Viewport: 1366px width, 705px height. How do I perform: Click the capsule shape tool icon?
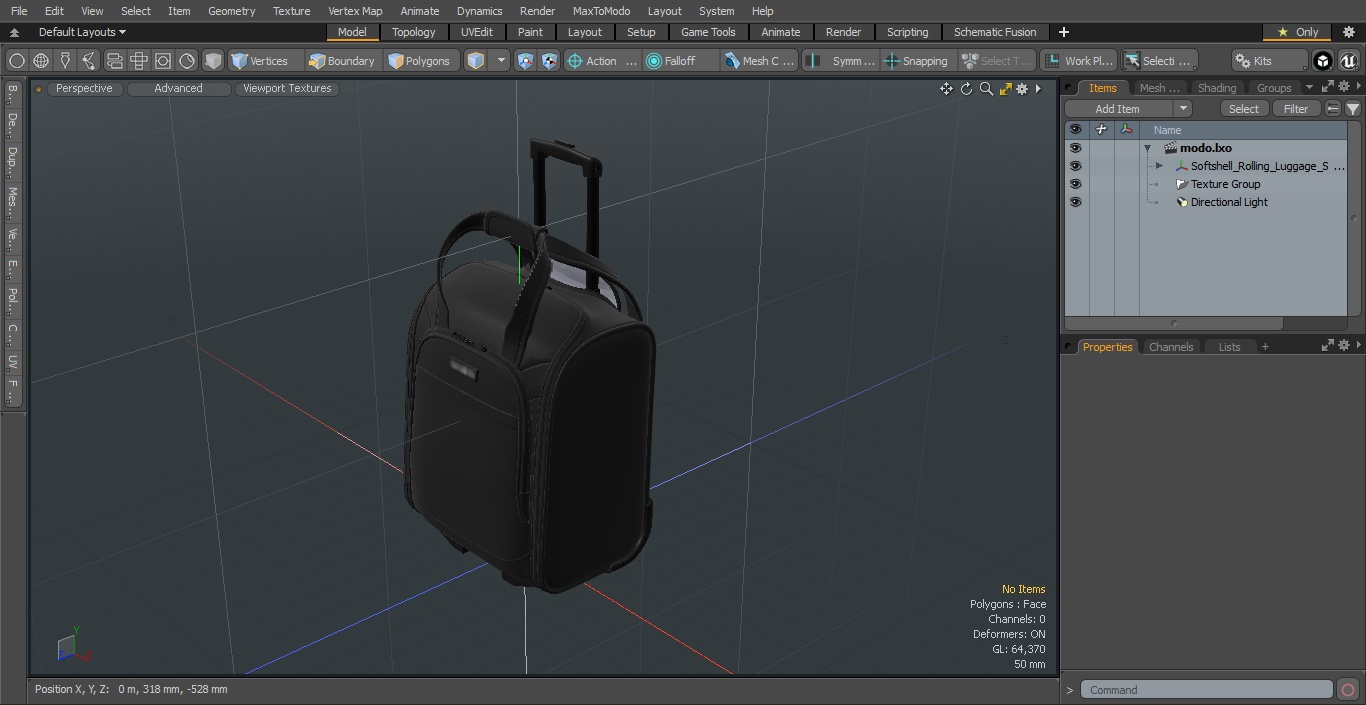(x=114, y=61)
